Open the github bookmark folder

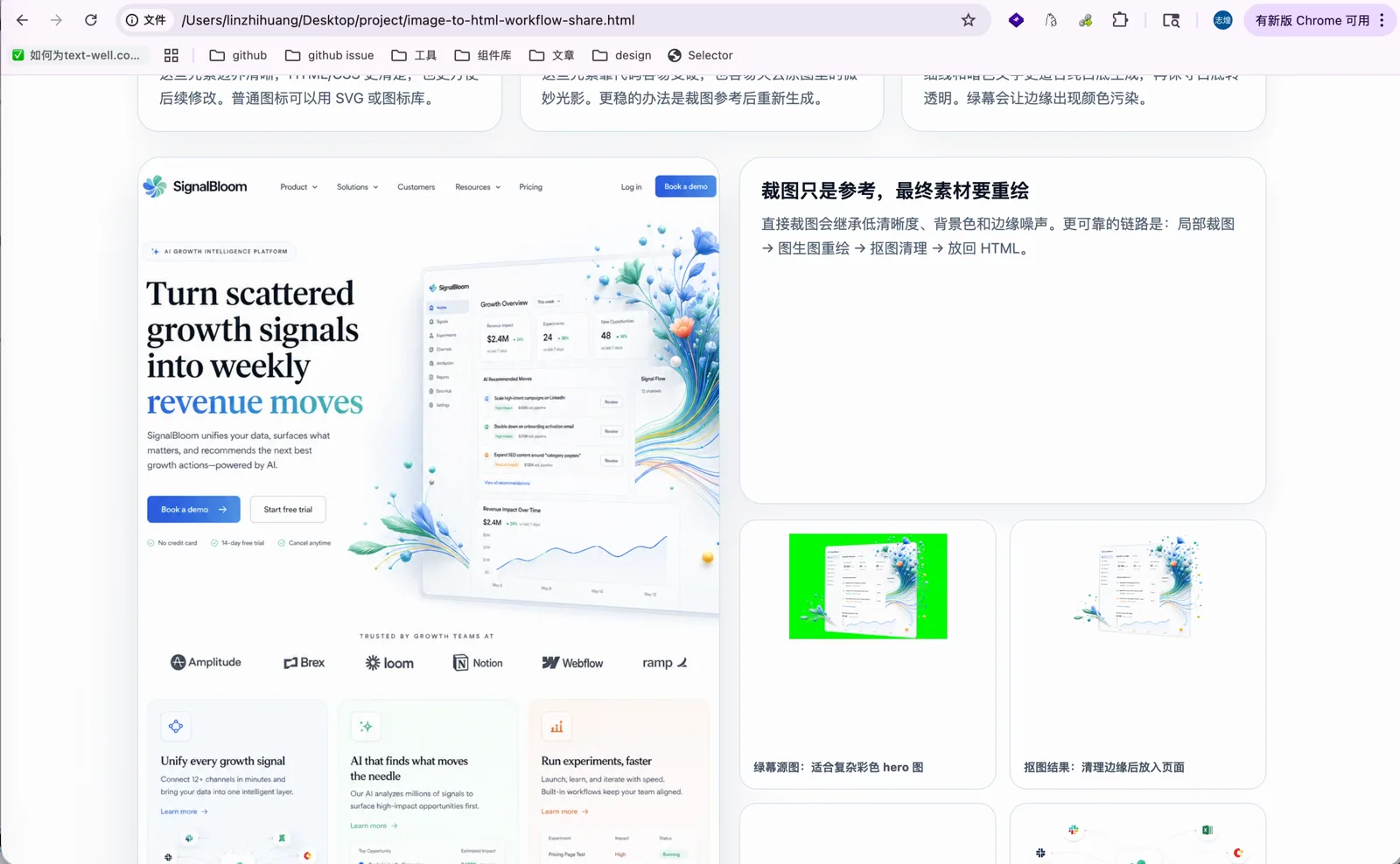pos(238,55)
